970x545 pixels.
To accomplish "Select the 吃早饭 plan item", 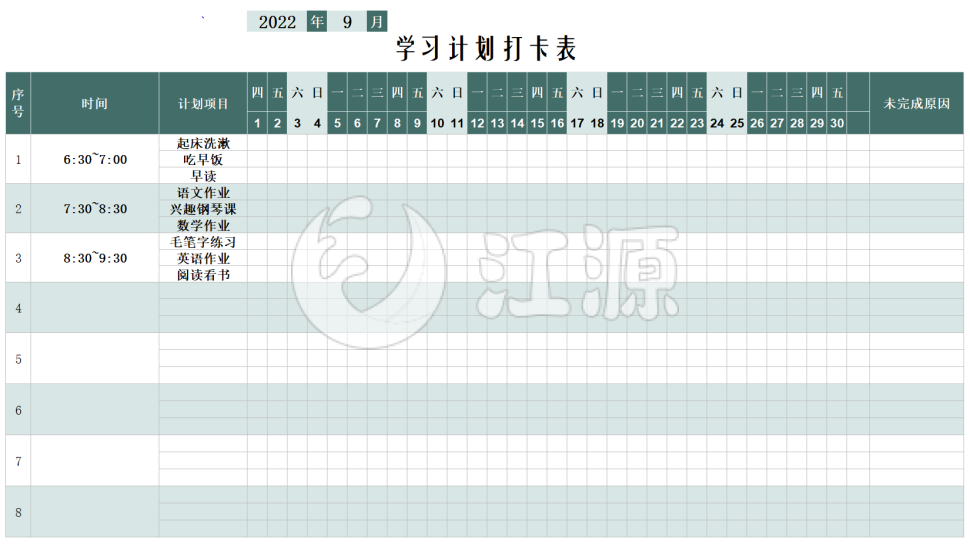I will pyautogui.click(x=203, y=159).
